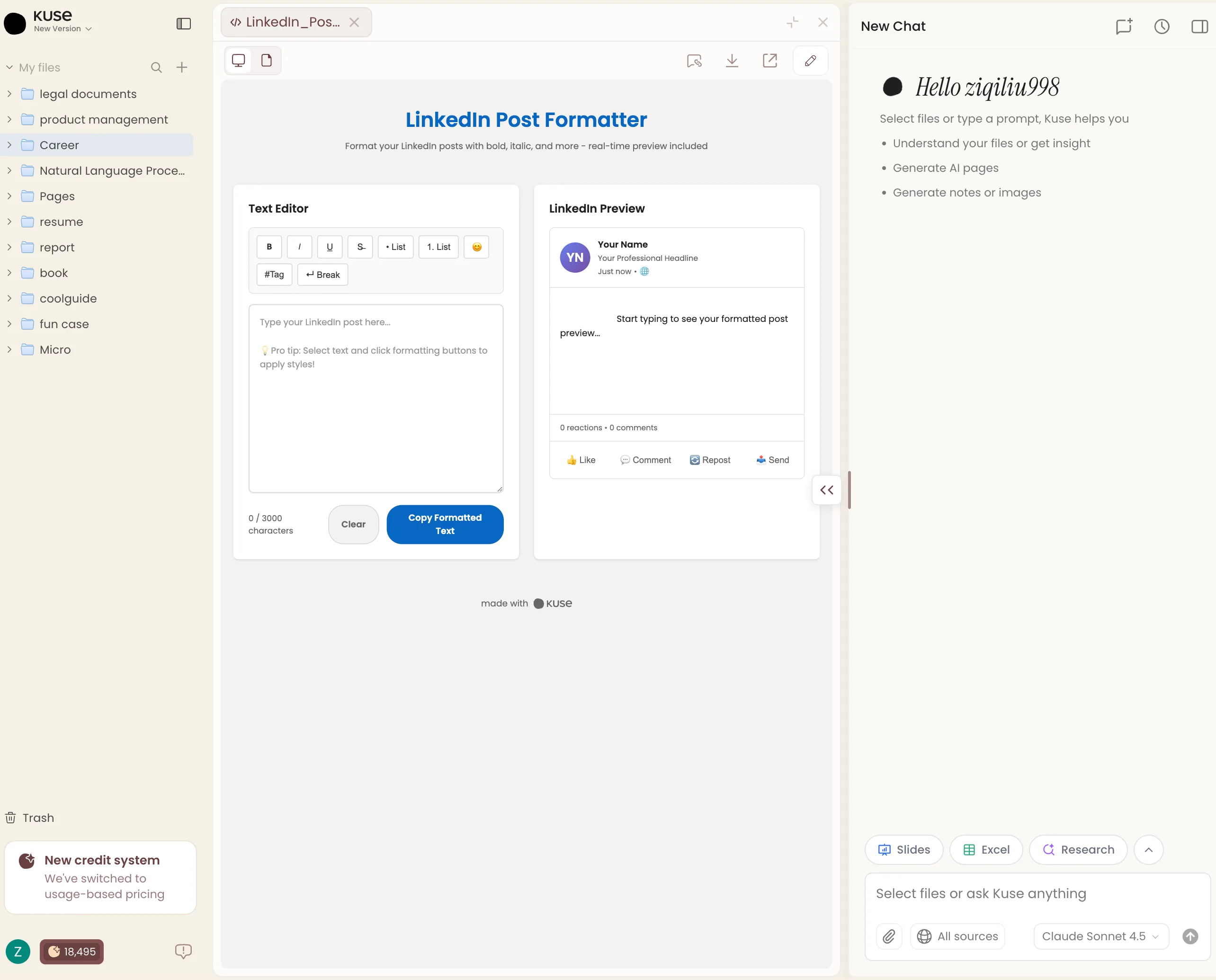The width and height of the screenshot is (1216, 980).
Task: Add a new file with plus icon
Action: click(182, 68)
